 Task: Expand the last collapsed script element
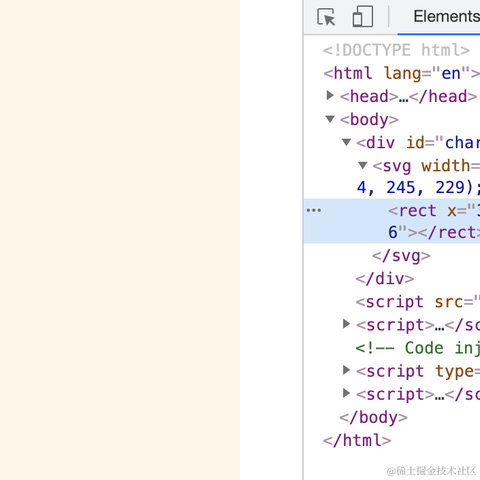pyautogui.click(x=346, y=393)
